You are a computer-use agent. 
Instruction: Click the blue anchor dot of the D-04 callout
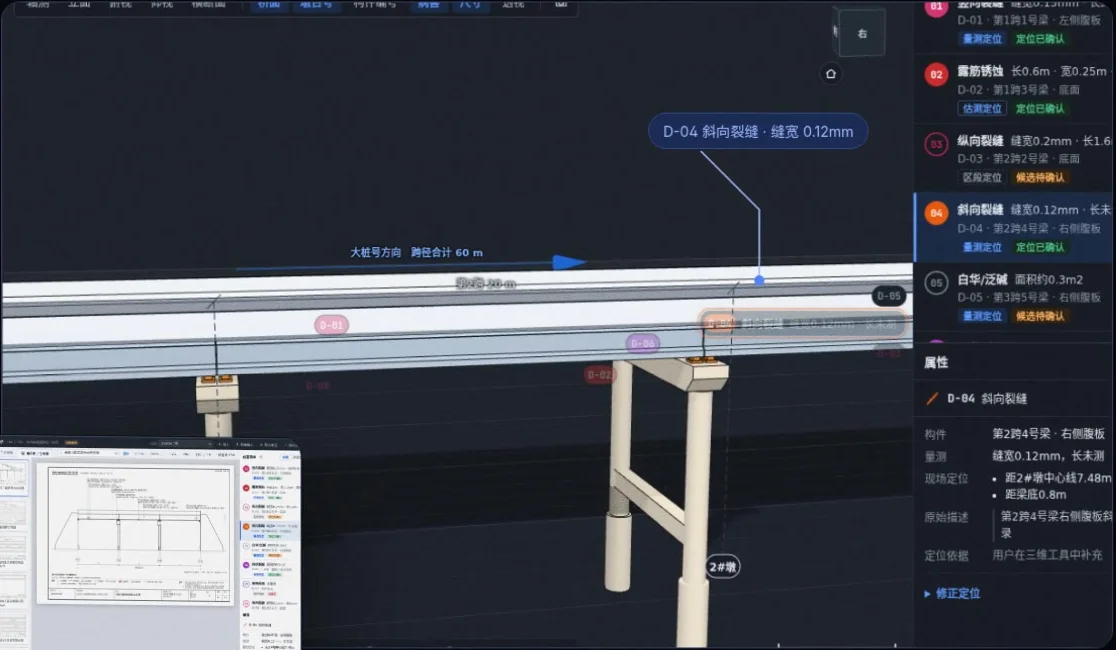[x=759, y=281]
